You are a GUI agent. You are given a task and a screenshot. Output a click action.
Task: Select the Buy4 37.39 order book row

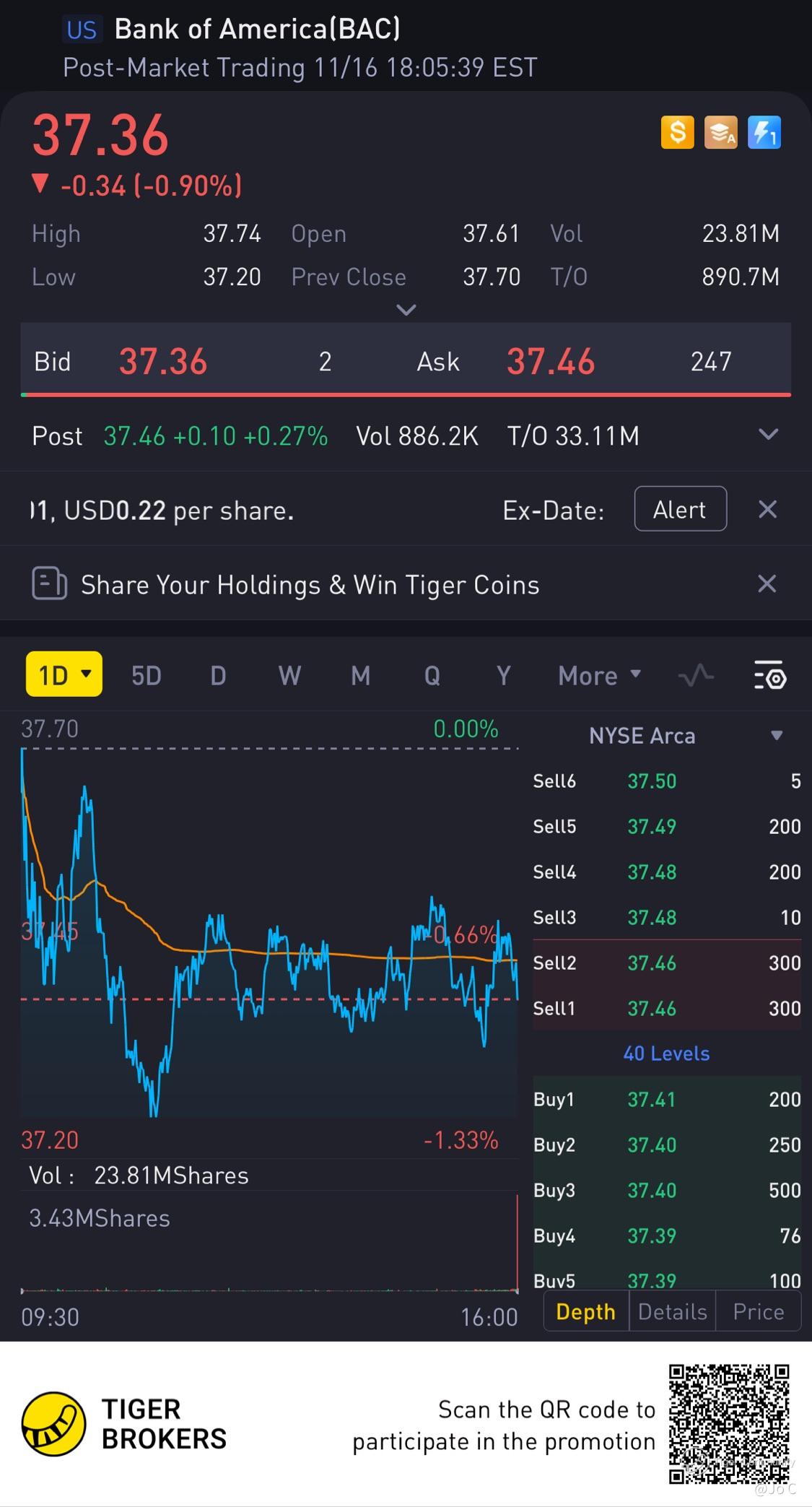pos(667,1235)
